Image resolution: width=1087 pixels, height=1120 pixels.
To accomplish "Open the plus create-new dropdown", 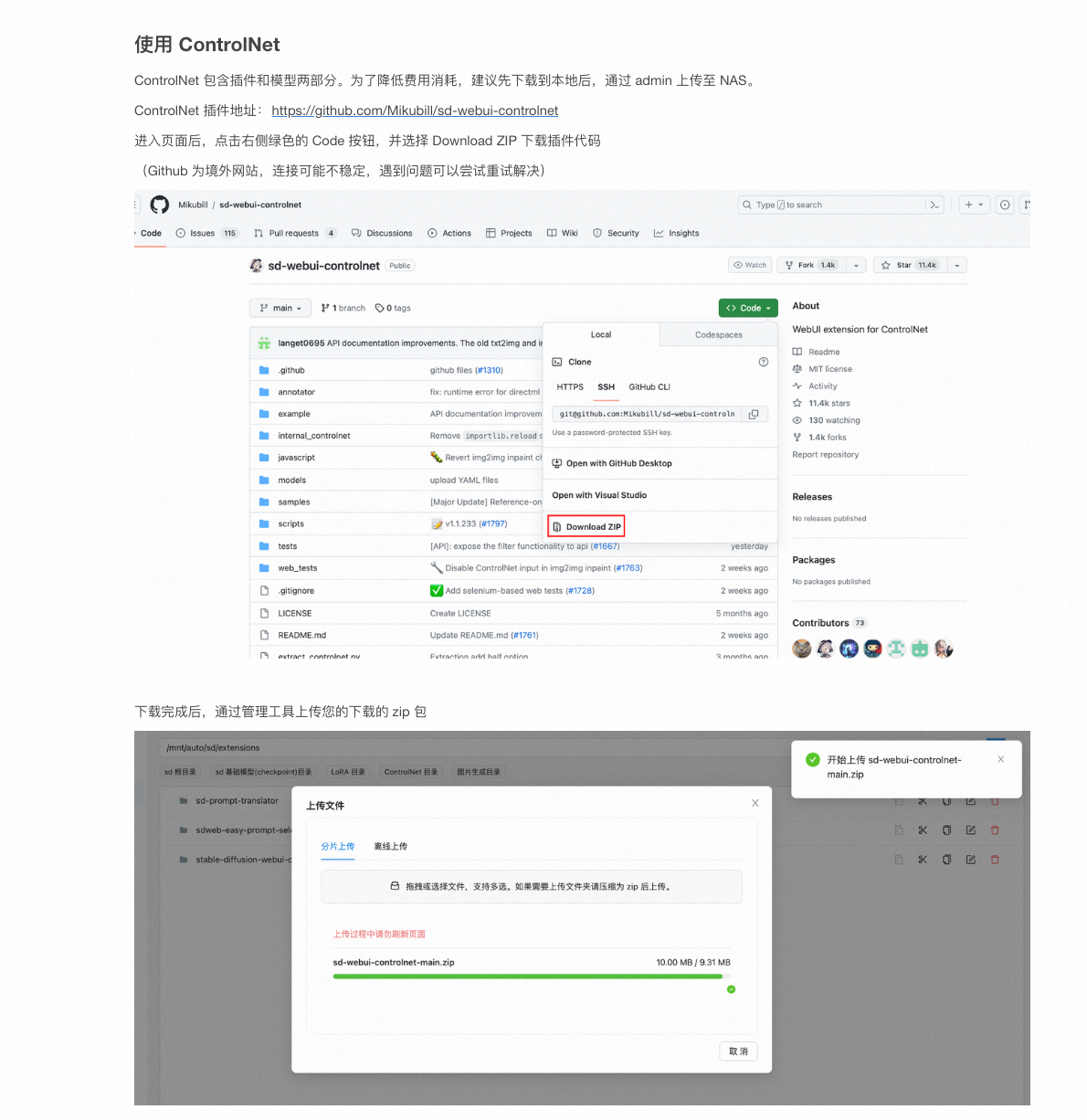I will (974, 205).
